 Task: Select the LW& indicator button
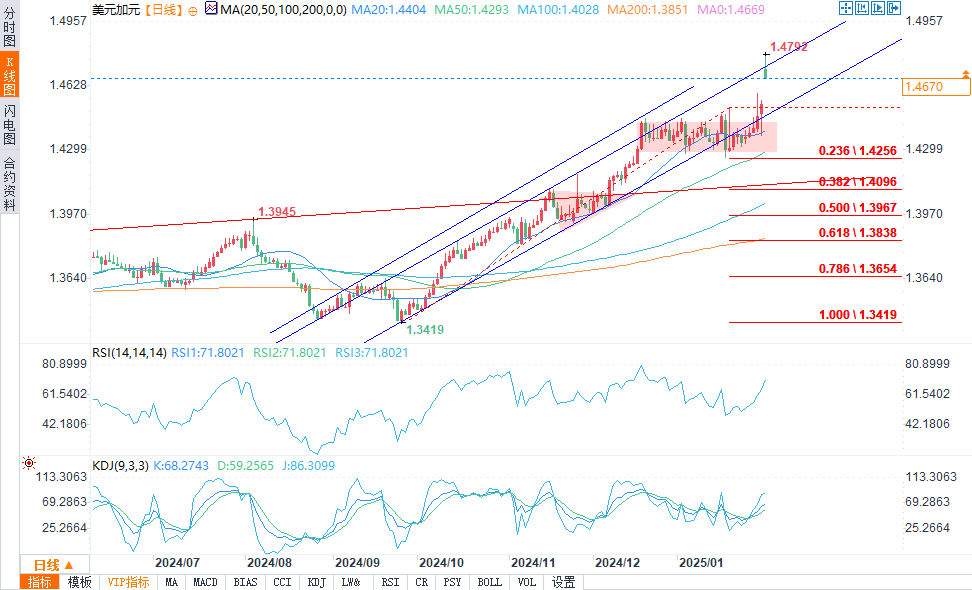(351, 582)
